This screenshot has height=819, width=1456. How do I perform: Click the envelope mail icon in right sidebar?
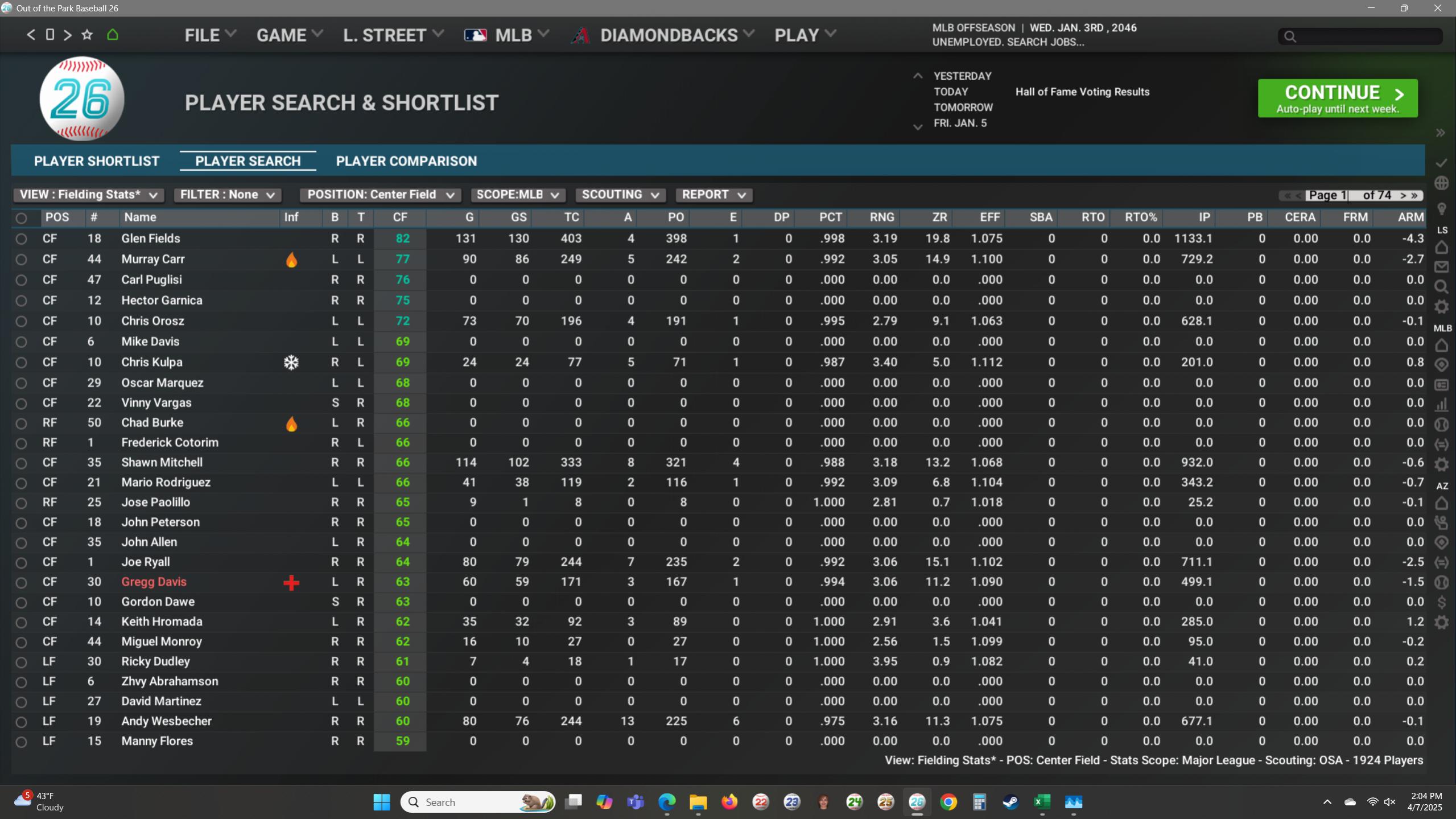pos(1441,267)
